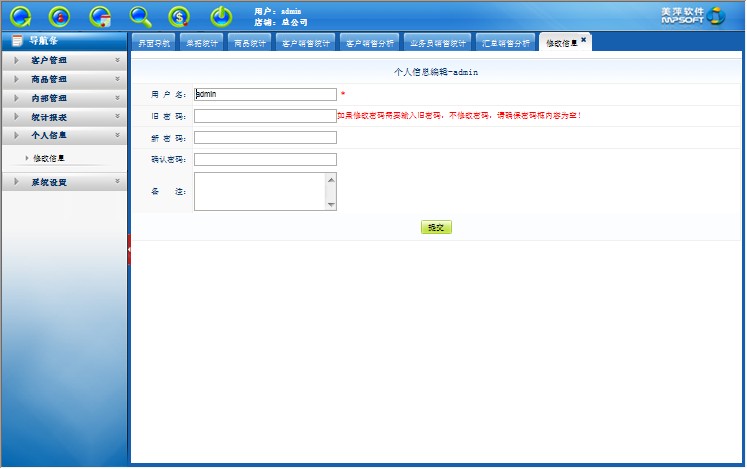The image size is (747, 469).
Task: Close the 修改信息 tab
Action: [x=584, y=40]
